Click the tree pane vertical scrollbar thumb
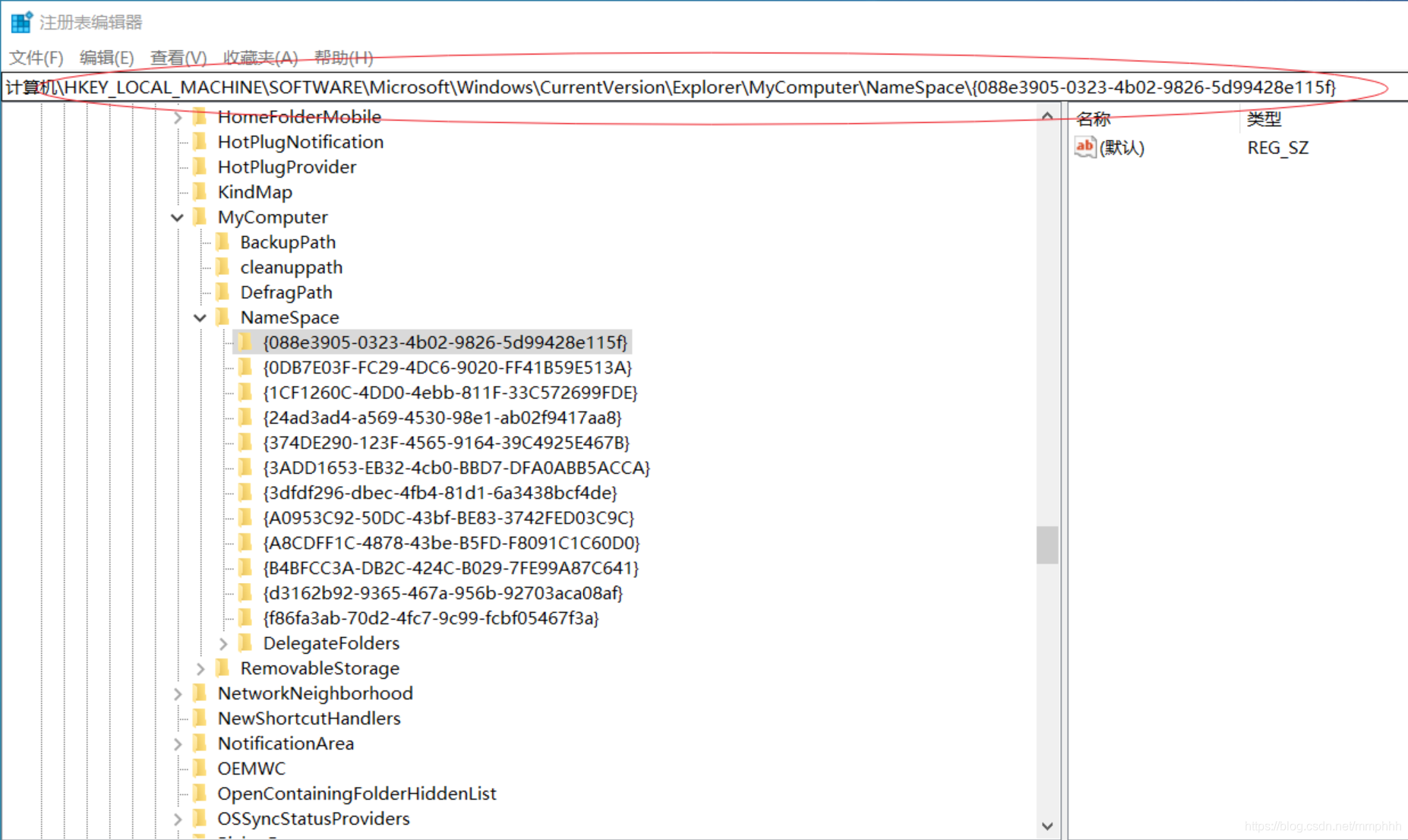1408x840 pixels. (1047, 545)
